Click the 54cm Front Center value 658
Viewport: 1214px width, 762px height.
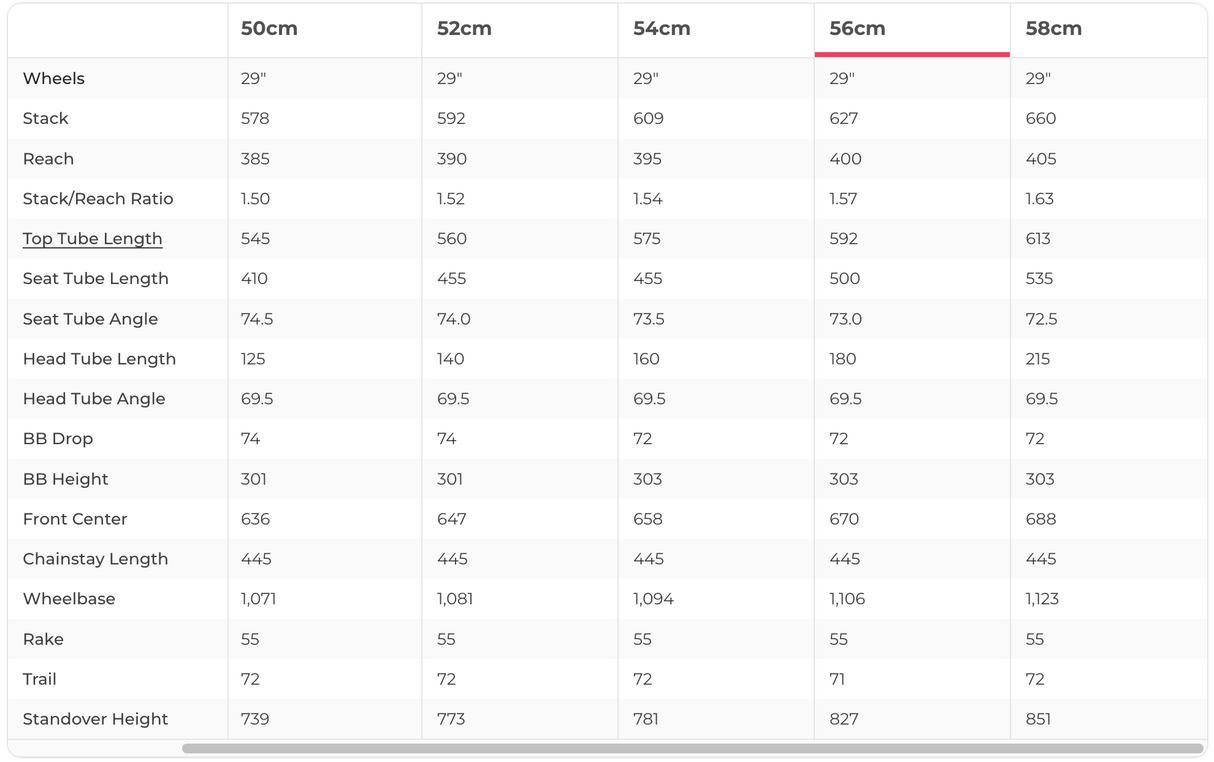coord(648,519)
